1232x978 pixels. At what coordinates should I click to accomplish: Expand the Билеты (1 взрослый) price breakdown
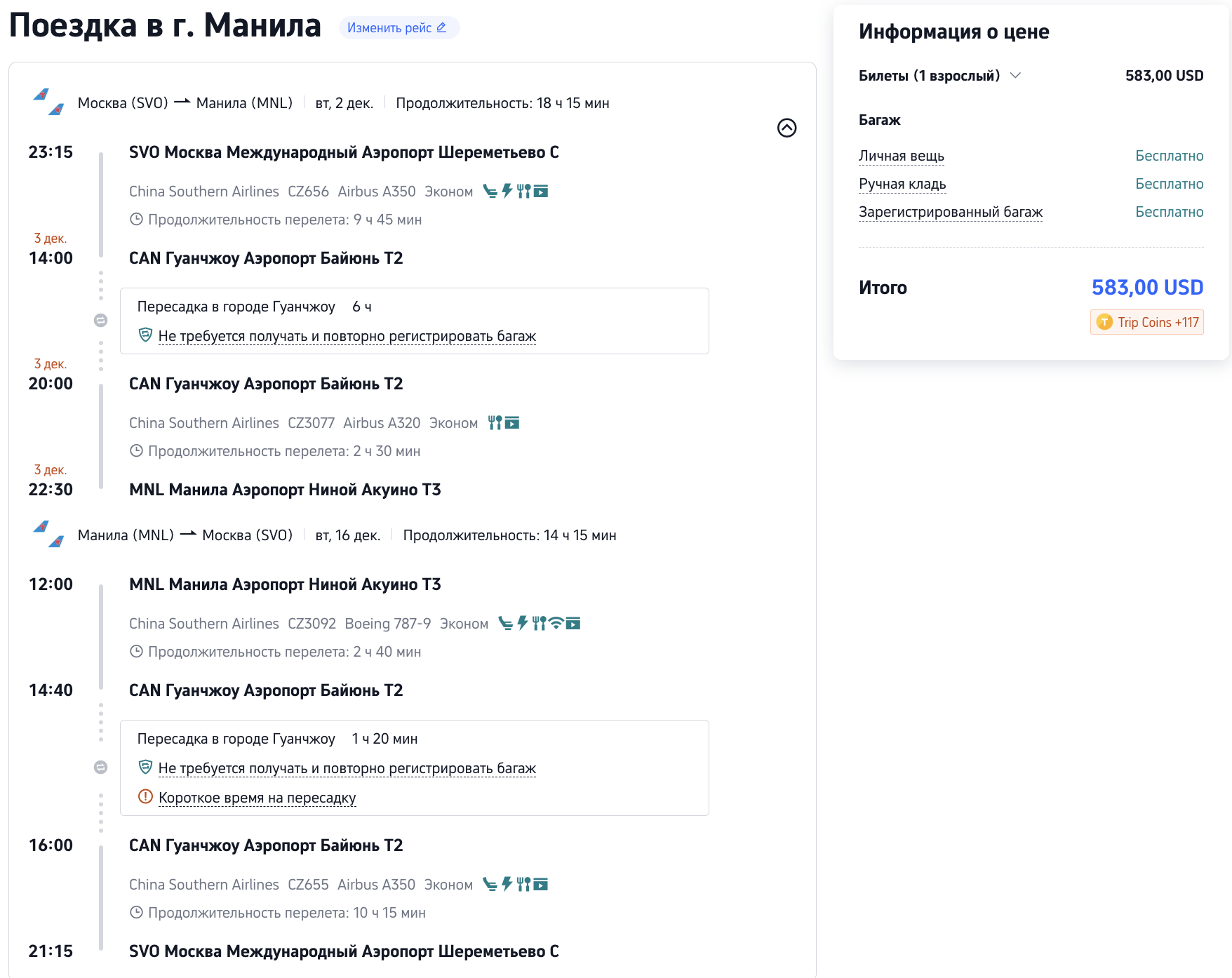[1015, 75]
